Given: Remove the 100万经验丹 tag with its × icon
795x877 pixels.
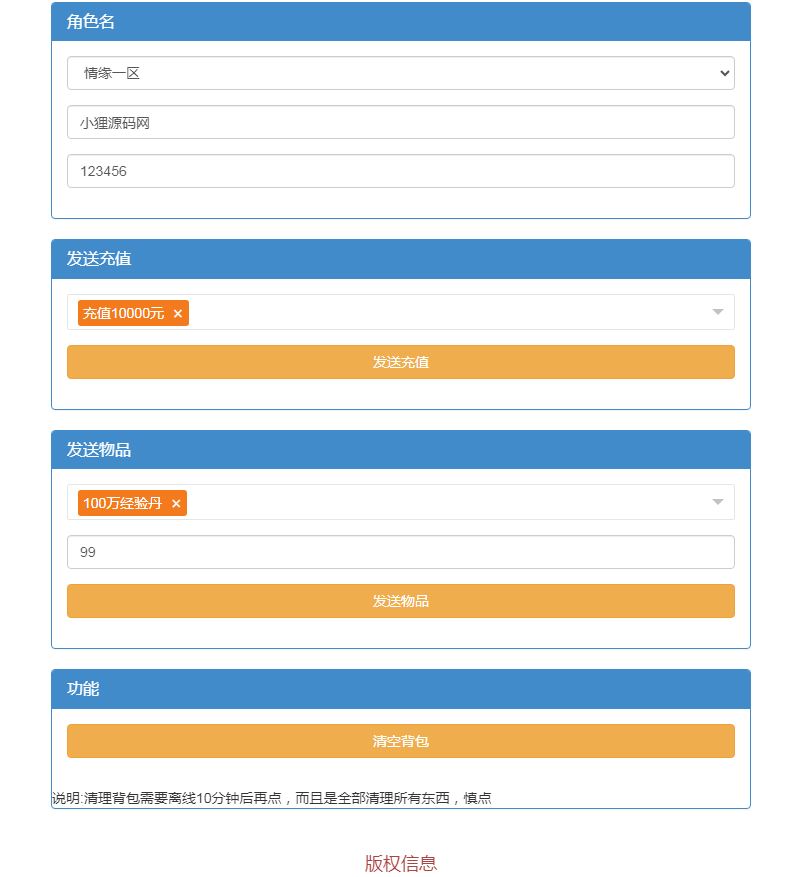Looking at the screenshot, I should [x=176, y=504].
